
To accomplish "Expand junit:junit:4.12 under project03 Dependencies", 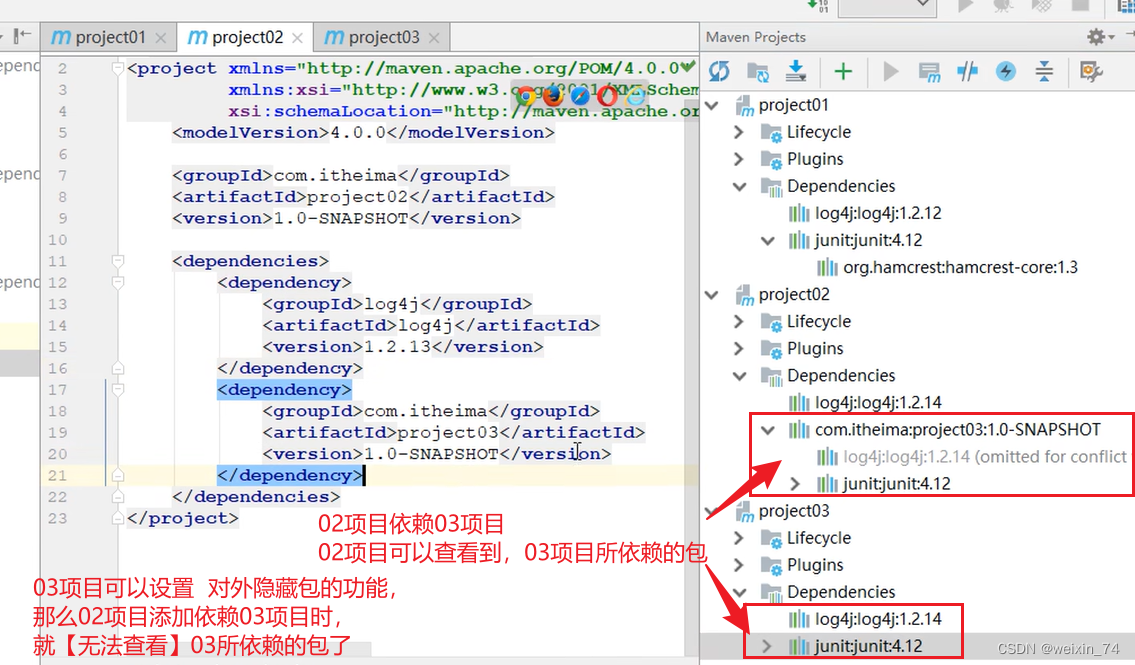I will 767,646.
